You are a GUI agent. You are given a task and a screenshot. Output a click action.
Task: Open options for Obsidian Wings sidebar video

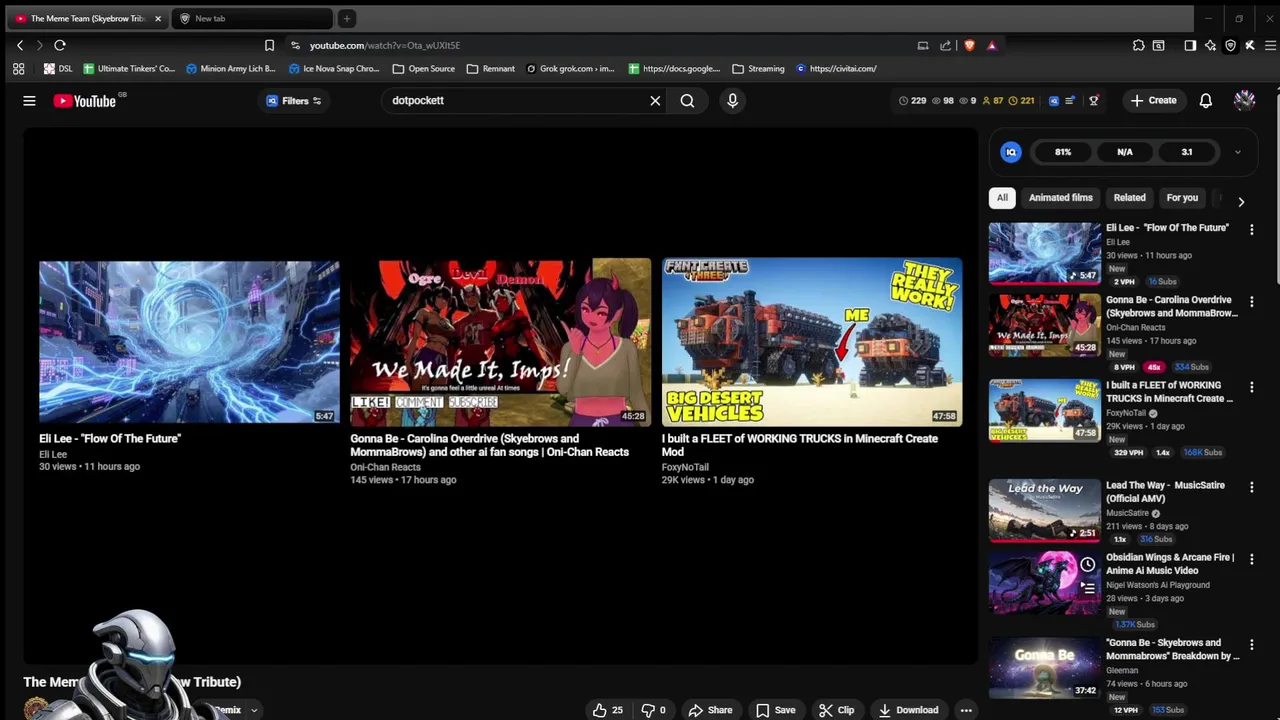[1251, 559]
